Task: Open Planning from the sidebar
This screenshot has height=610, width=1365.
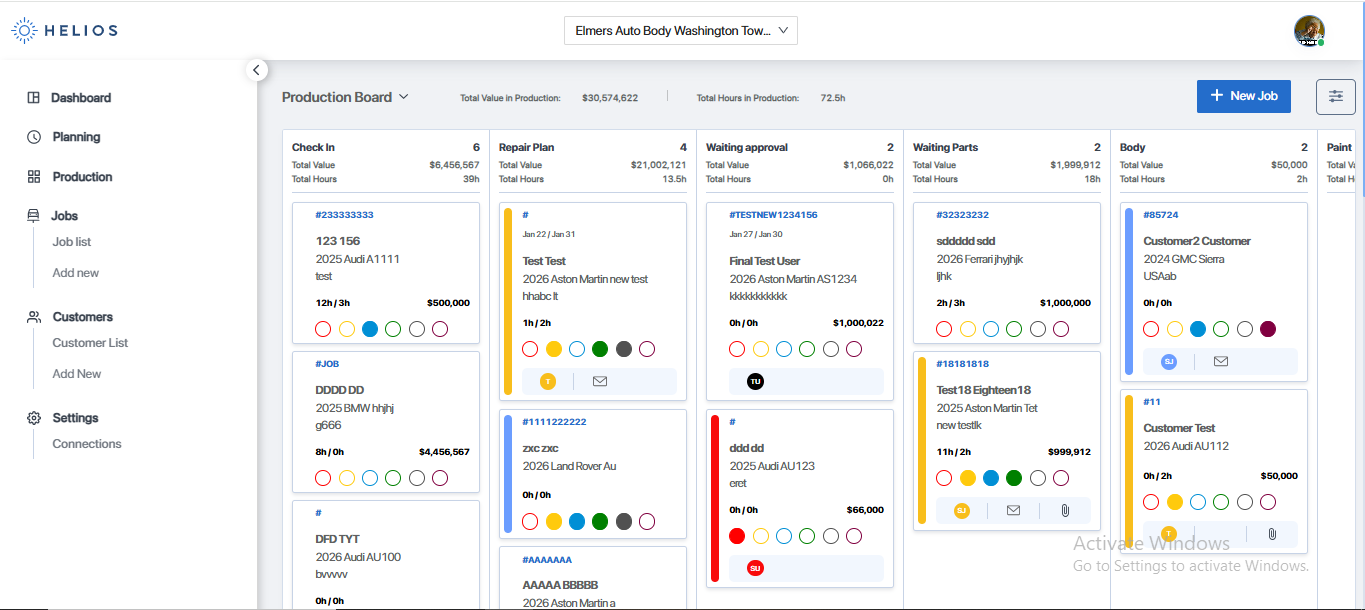Action: 76,137
